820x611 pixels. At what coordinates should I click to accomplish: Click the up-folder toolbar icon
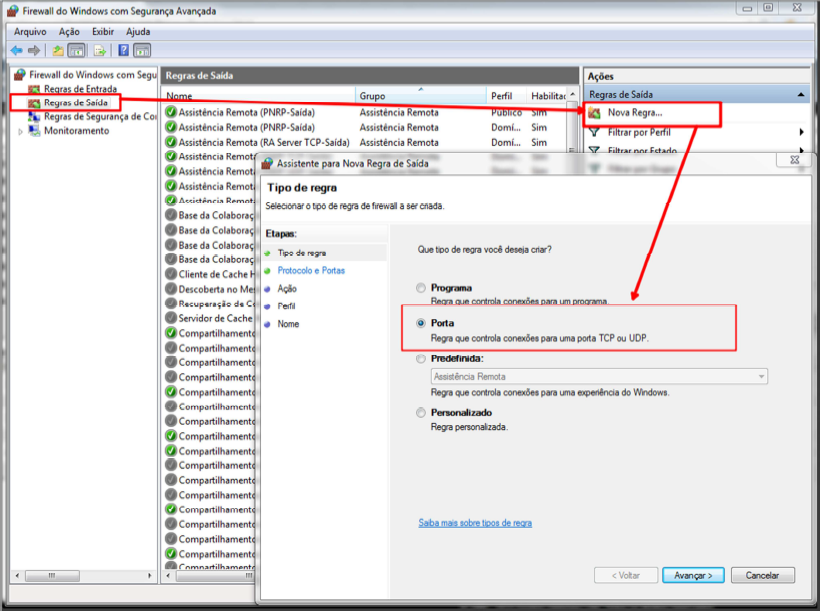58,50
